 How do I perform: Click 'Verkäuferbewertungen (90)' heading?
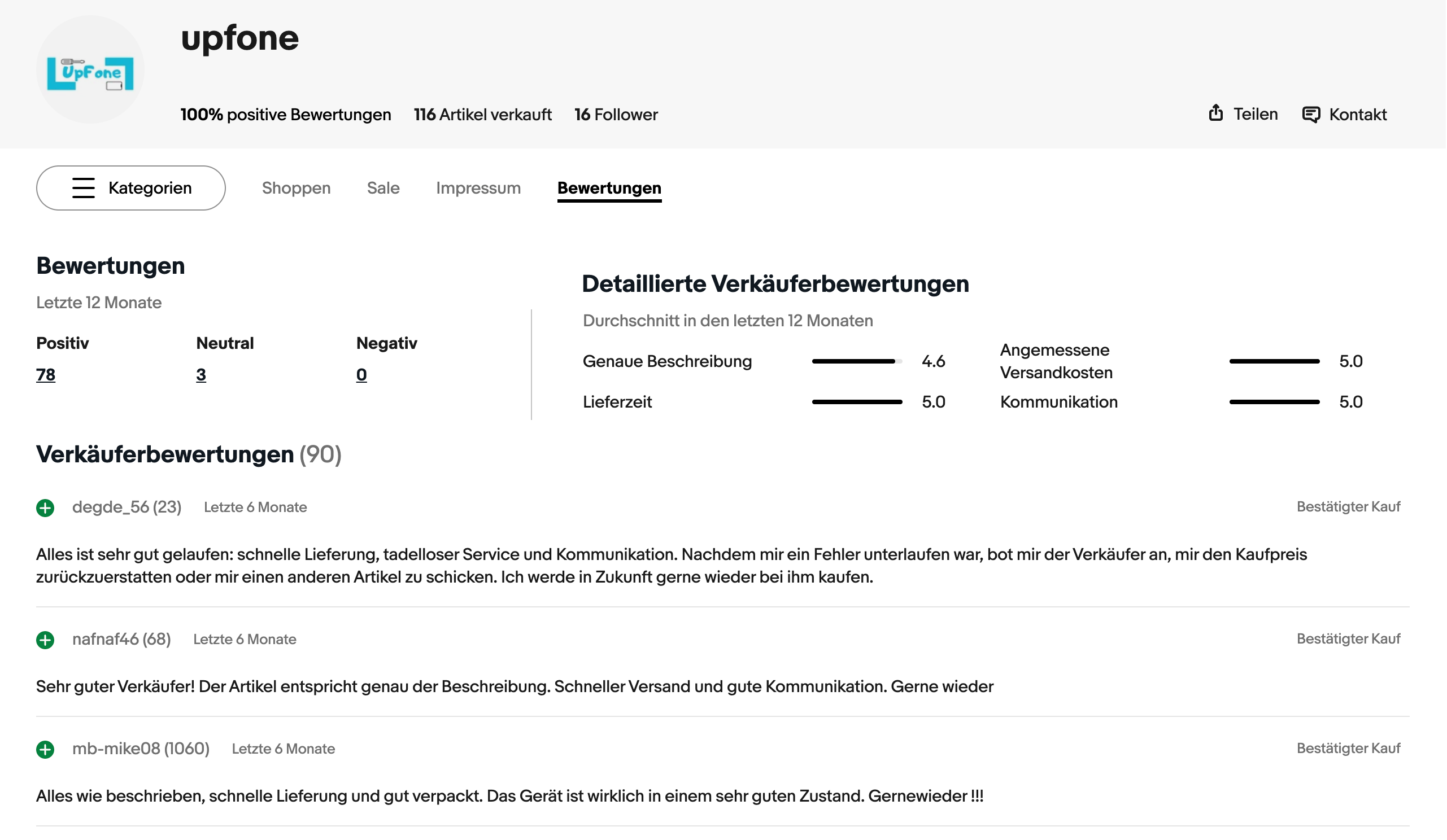(189, 455)
